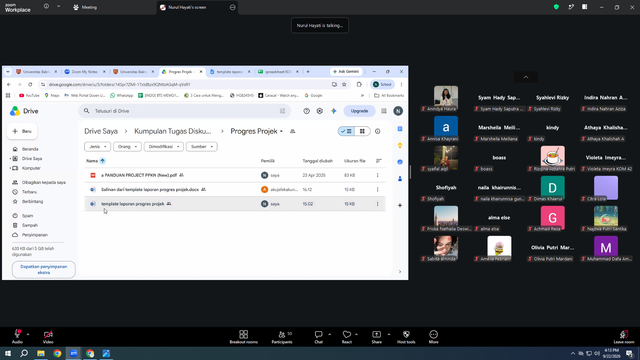The width and height of the screenshot is (640, 360).
Task: Click the Upgrade button in Drive
Action: pos(359,111)
